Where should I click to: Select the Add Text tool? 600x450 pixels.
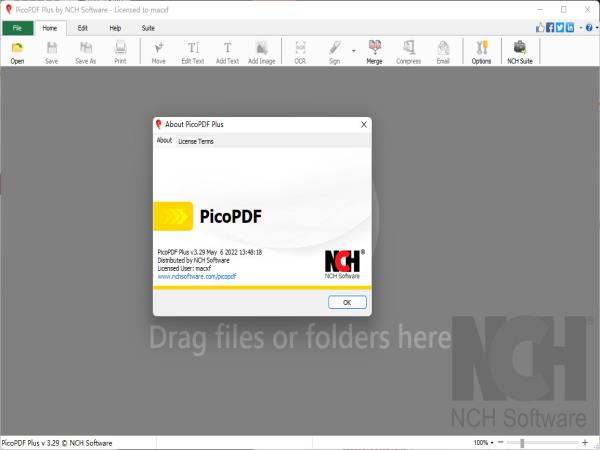[227, 52]
